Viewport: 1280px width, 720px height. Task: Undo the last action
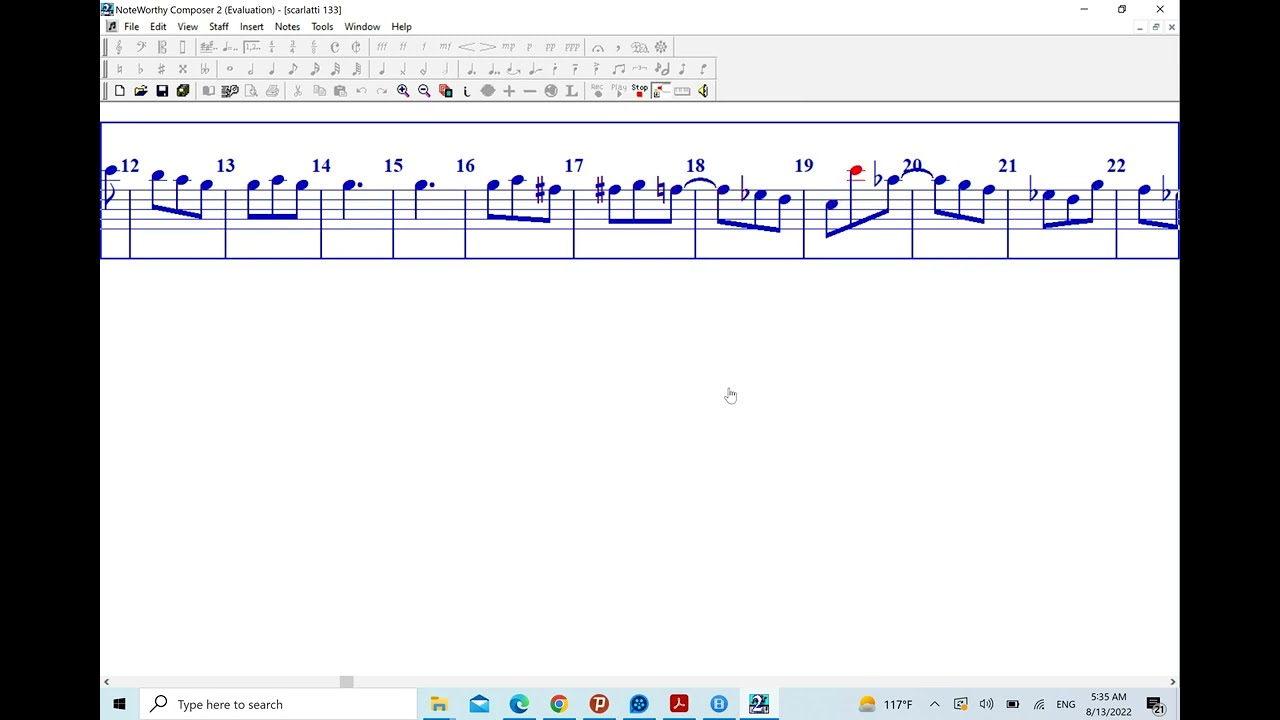point(361,91)
